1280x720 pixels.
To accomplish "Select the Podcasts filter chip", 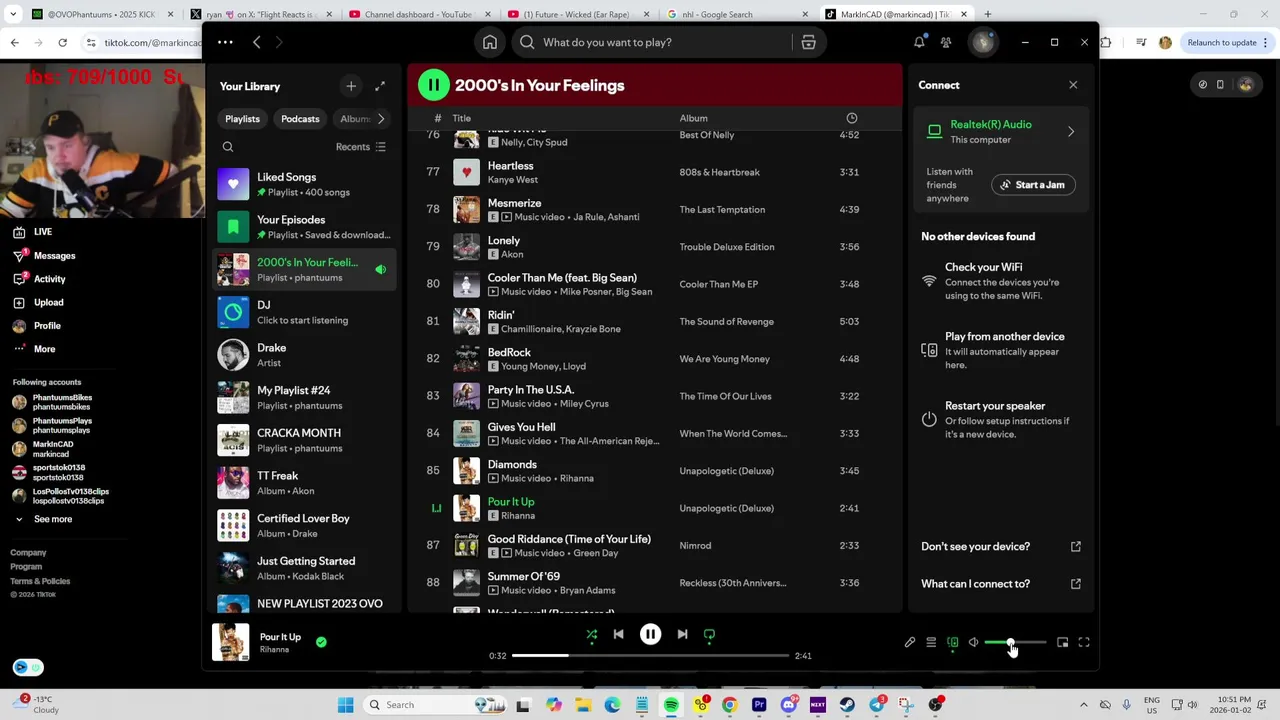I will click(300, 119).
